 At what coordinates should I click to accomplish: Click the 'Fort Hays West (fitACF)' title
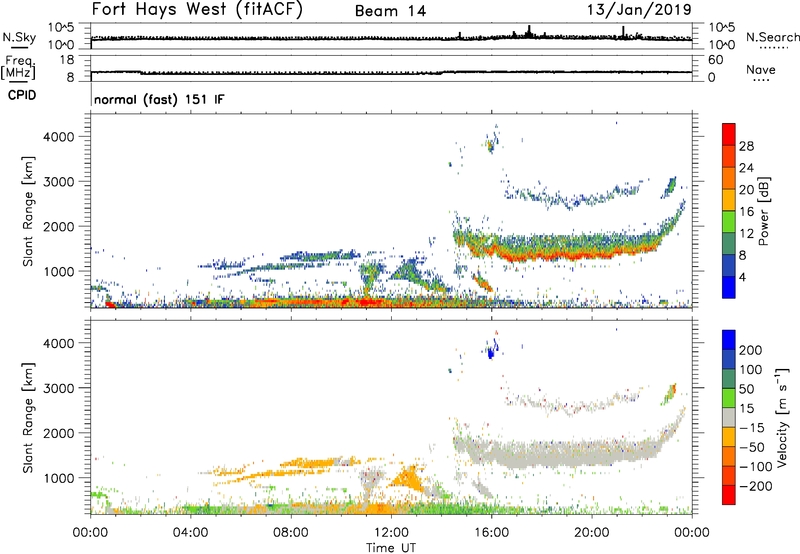197,9
